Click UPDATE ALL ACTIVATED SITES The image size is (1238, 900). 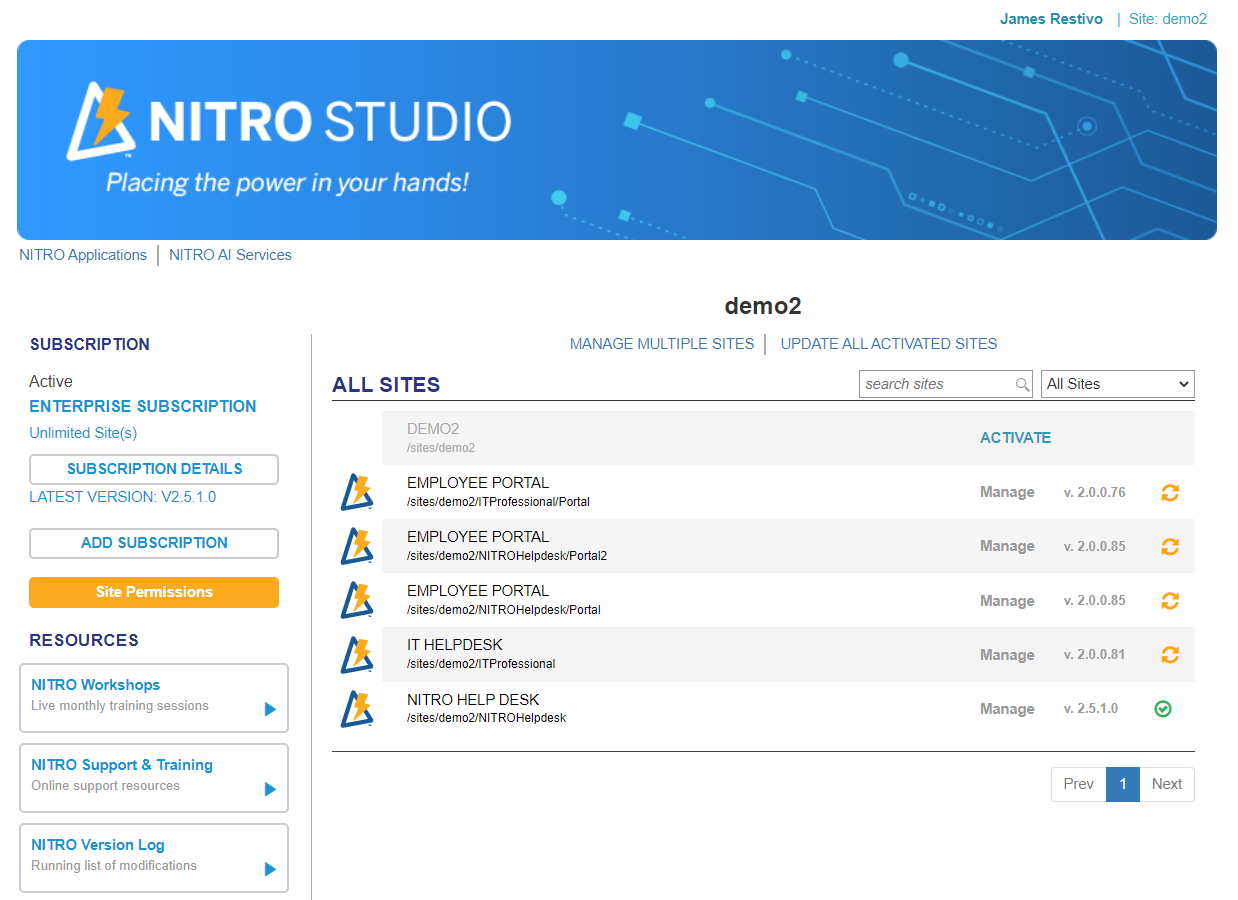click(x=888, y=343)
